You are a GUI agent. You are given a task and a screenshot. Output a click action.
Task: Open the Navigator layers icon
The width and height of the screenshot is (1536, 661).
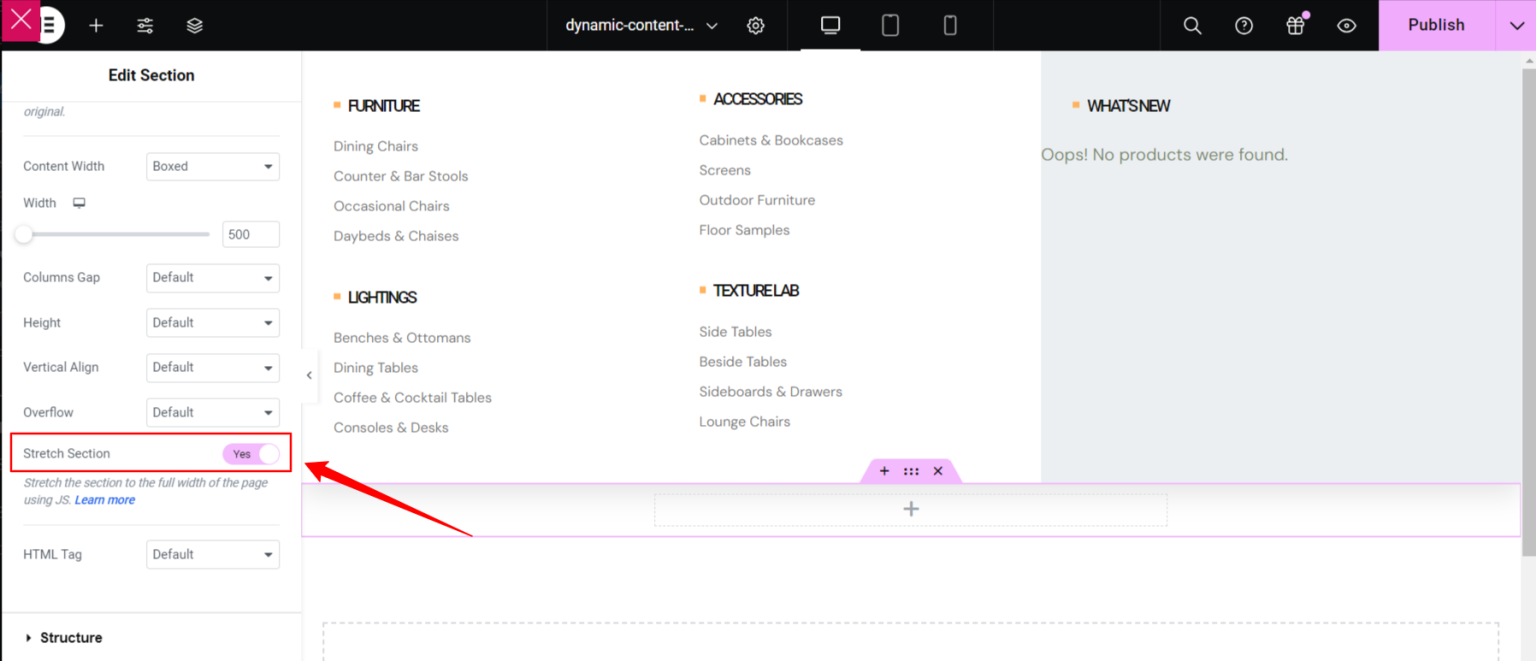194,25
